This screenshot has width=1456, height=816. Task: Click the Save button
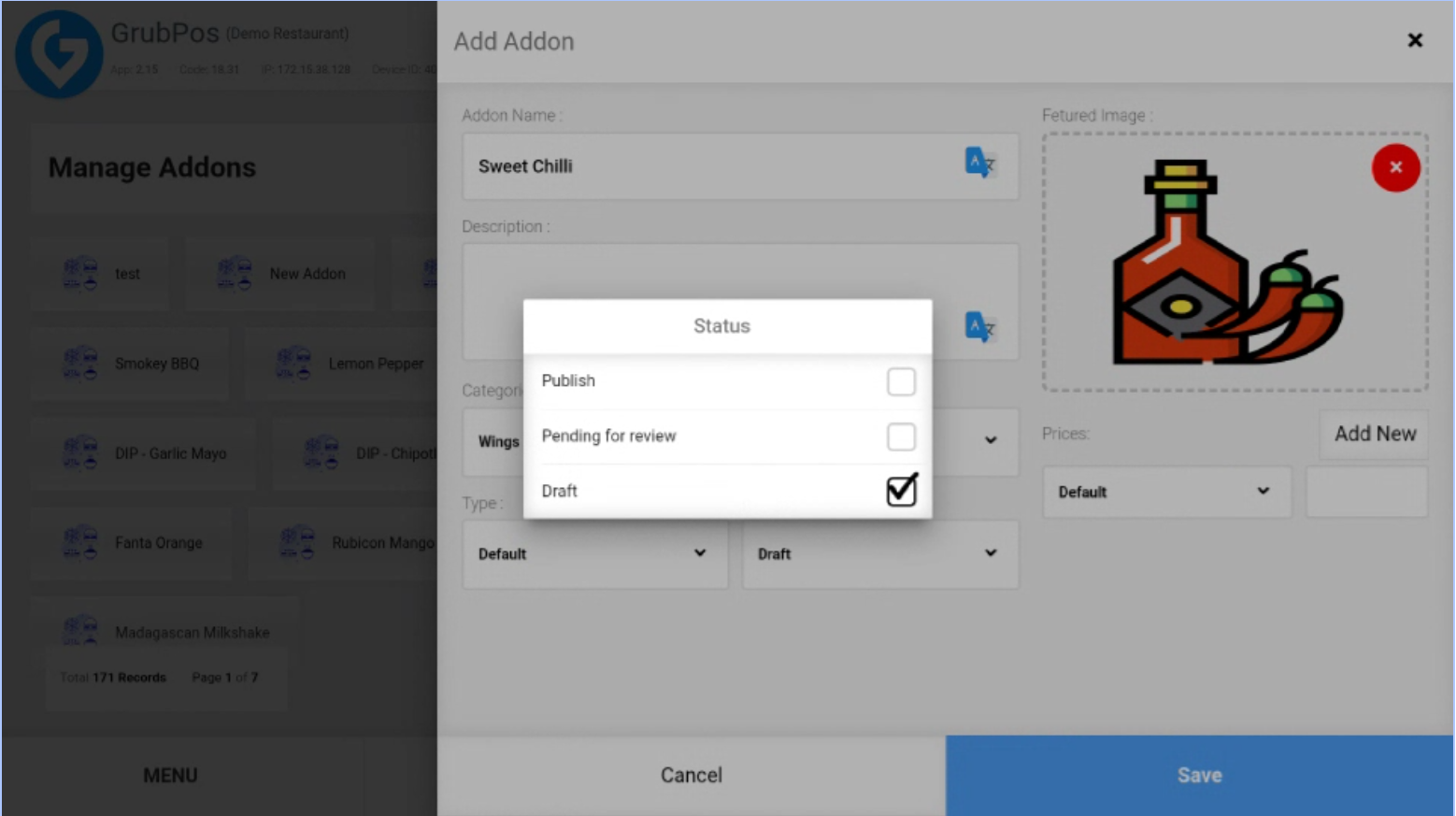click(1200, 775)
